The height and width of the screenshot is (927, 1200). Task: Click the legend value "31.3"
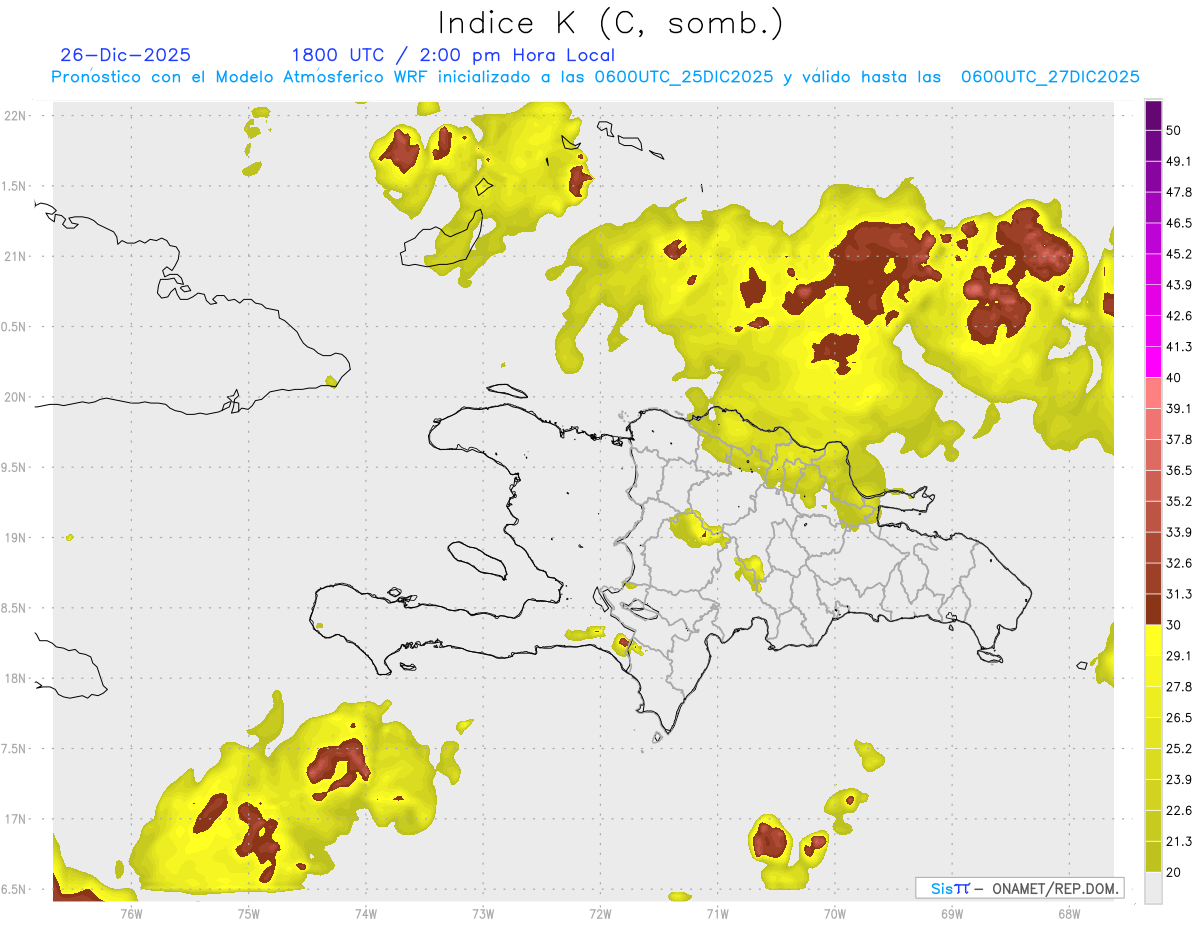(x=1179, y=594)
